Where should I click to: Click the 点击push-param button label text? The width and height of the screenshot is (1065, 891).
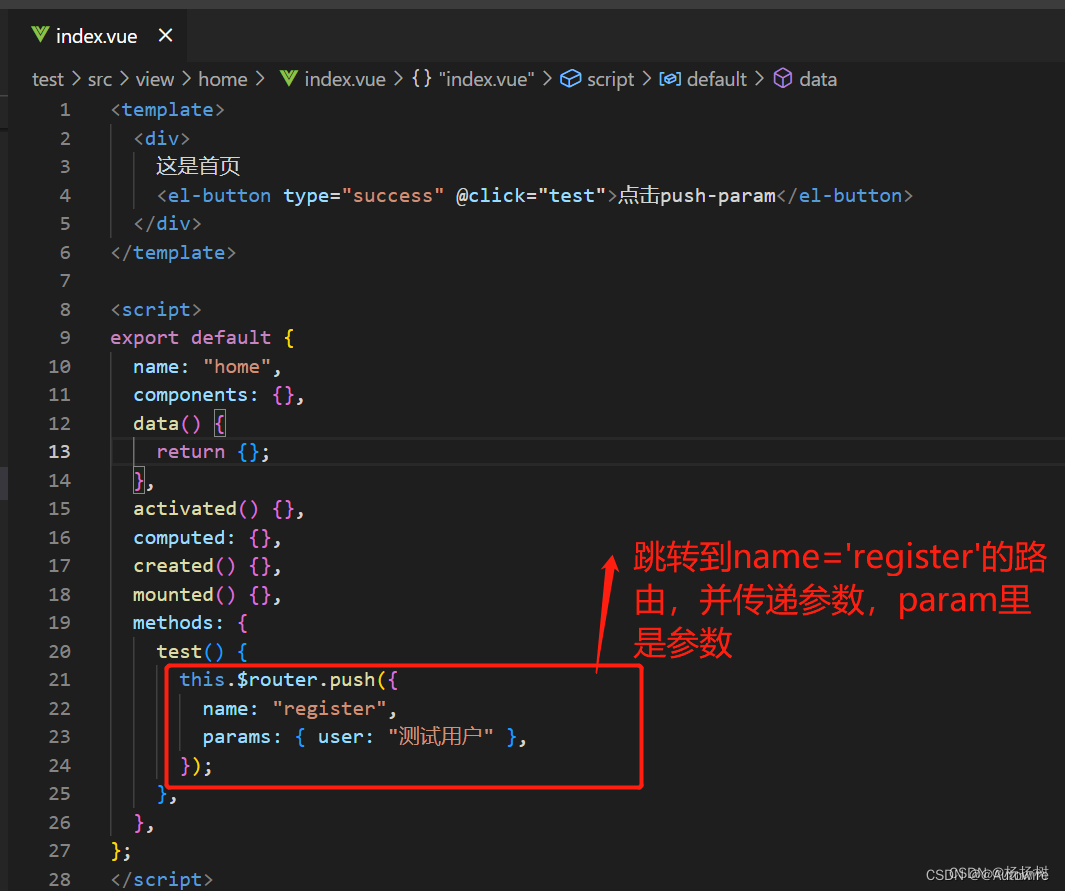pyautogui.click(x=696, y=196)
